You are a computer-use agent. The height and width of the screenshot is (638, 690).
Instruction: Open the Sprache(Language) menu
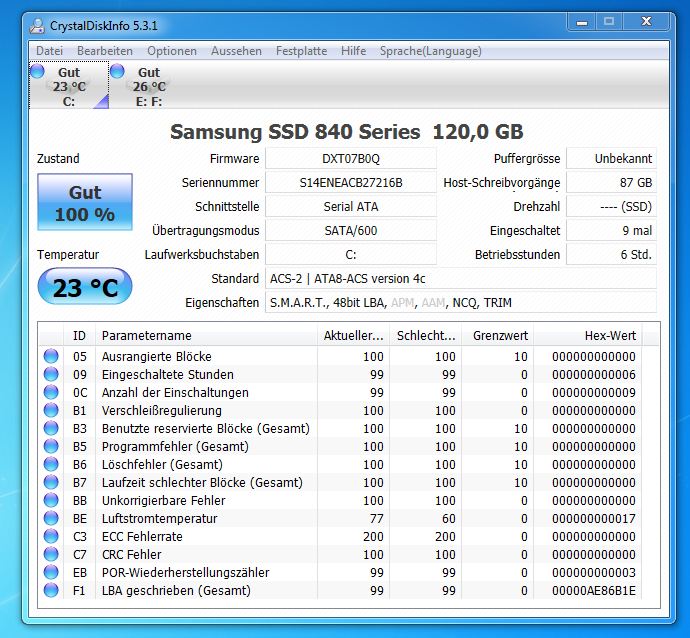pos(431,51)
